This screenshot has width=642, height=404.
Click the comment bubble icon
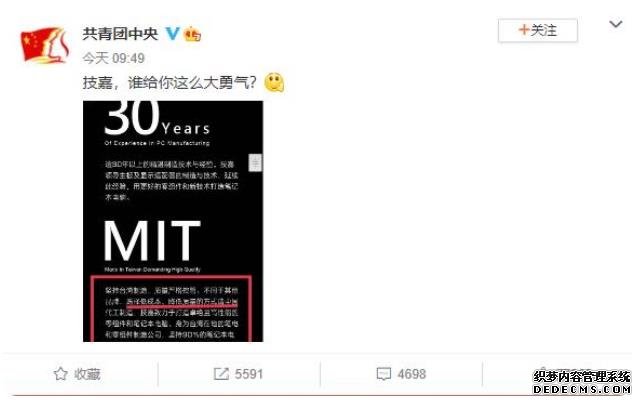tap(384, 374)
